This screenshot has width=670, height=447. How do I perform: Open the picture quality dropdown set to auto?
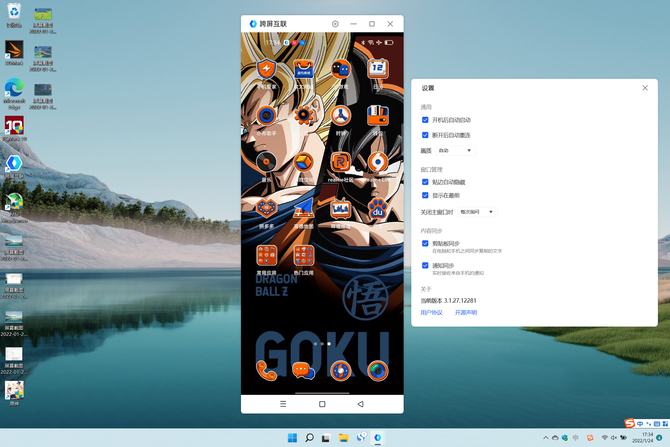coord(455,150)
